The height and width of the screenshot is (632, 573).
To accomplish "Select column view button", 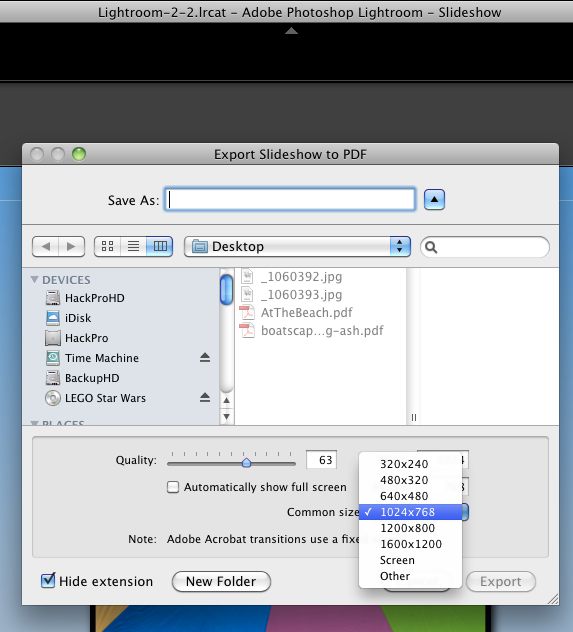I will [x=160, y=246].
